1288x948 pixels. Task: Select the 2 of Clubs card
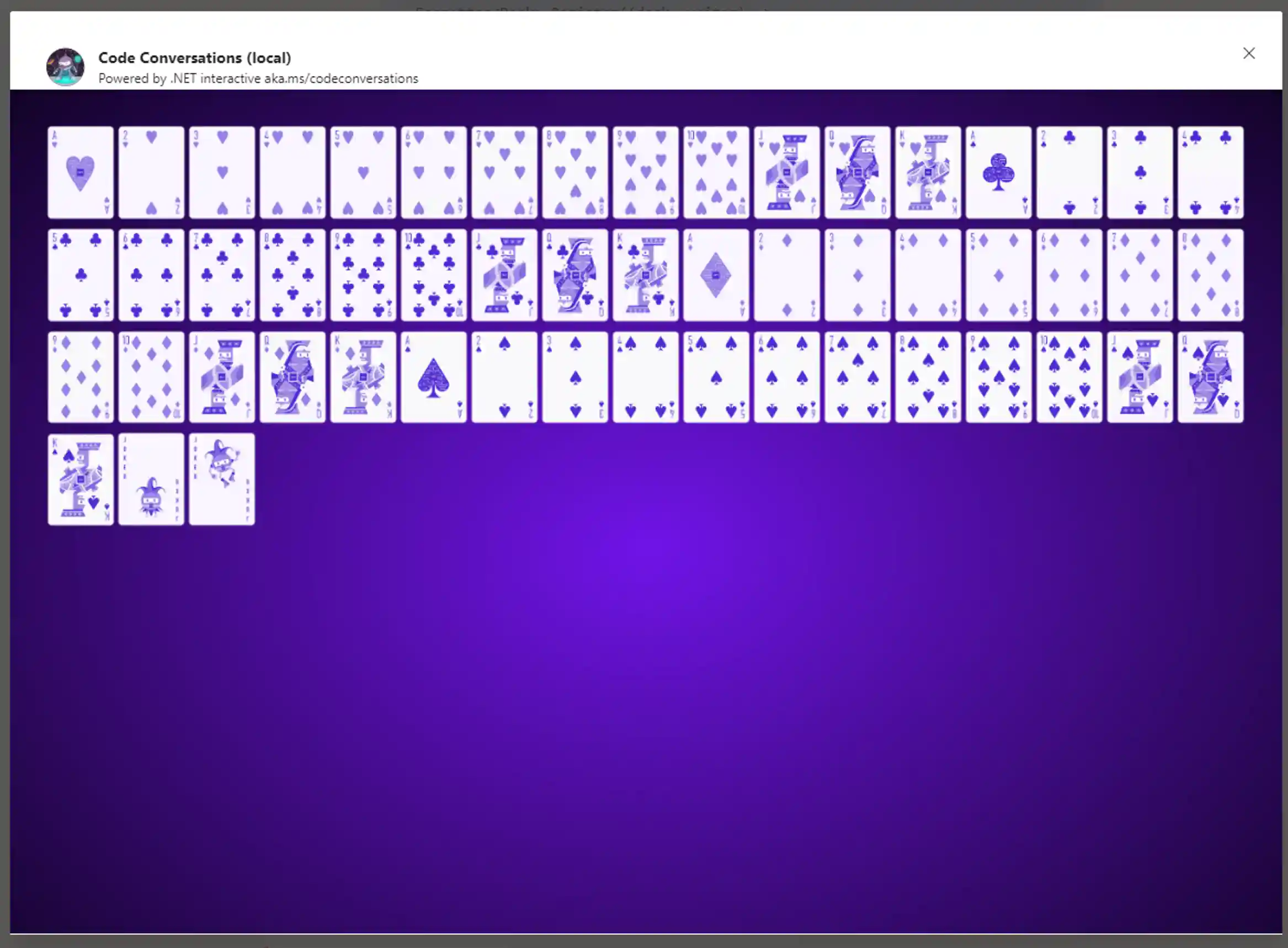[1069, 172]
